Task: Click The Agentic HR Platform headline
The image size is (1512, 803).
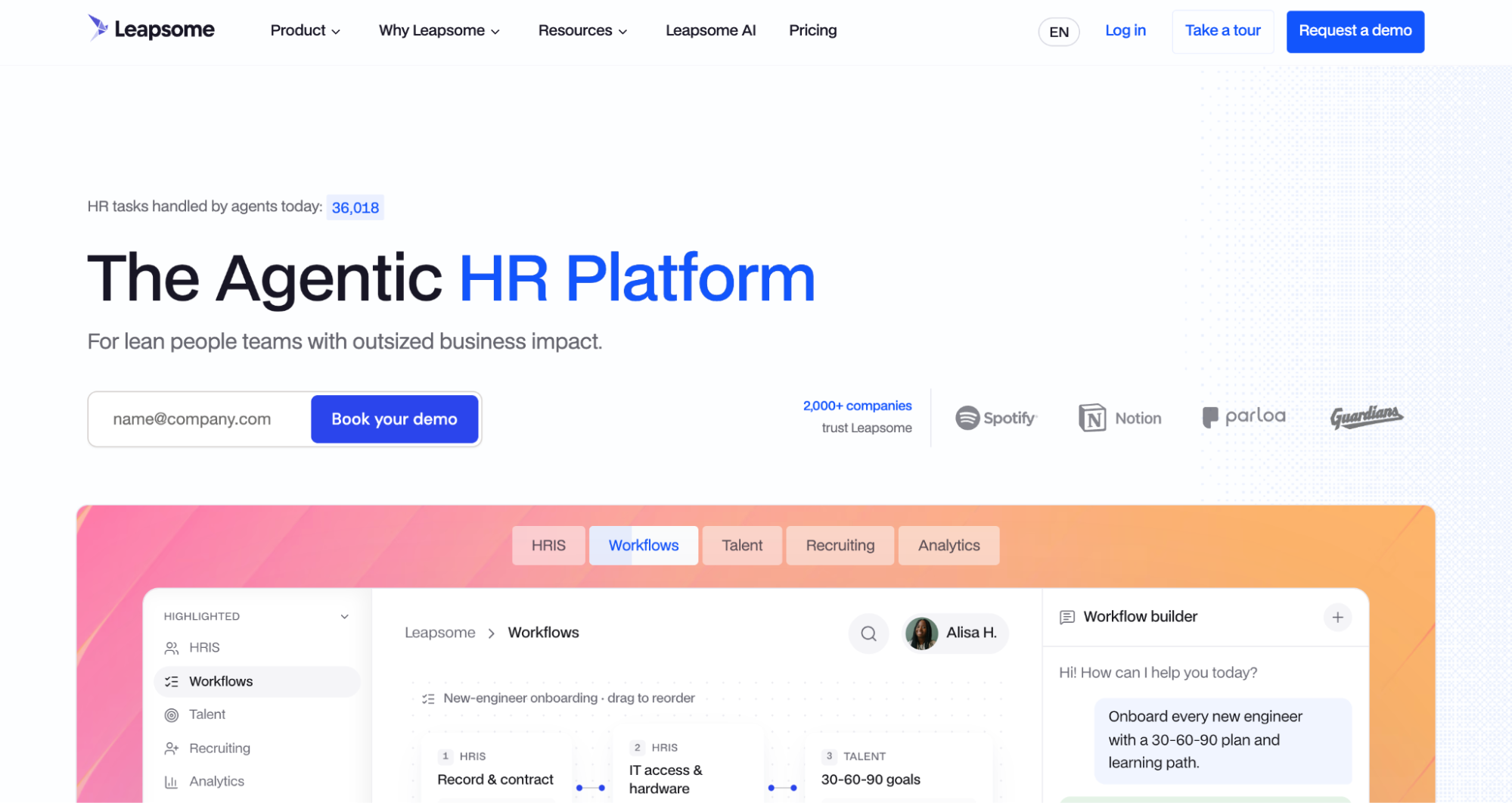Action: coord(451,279)
